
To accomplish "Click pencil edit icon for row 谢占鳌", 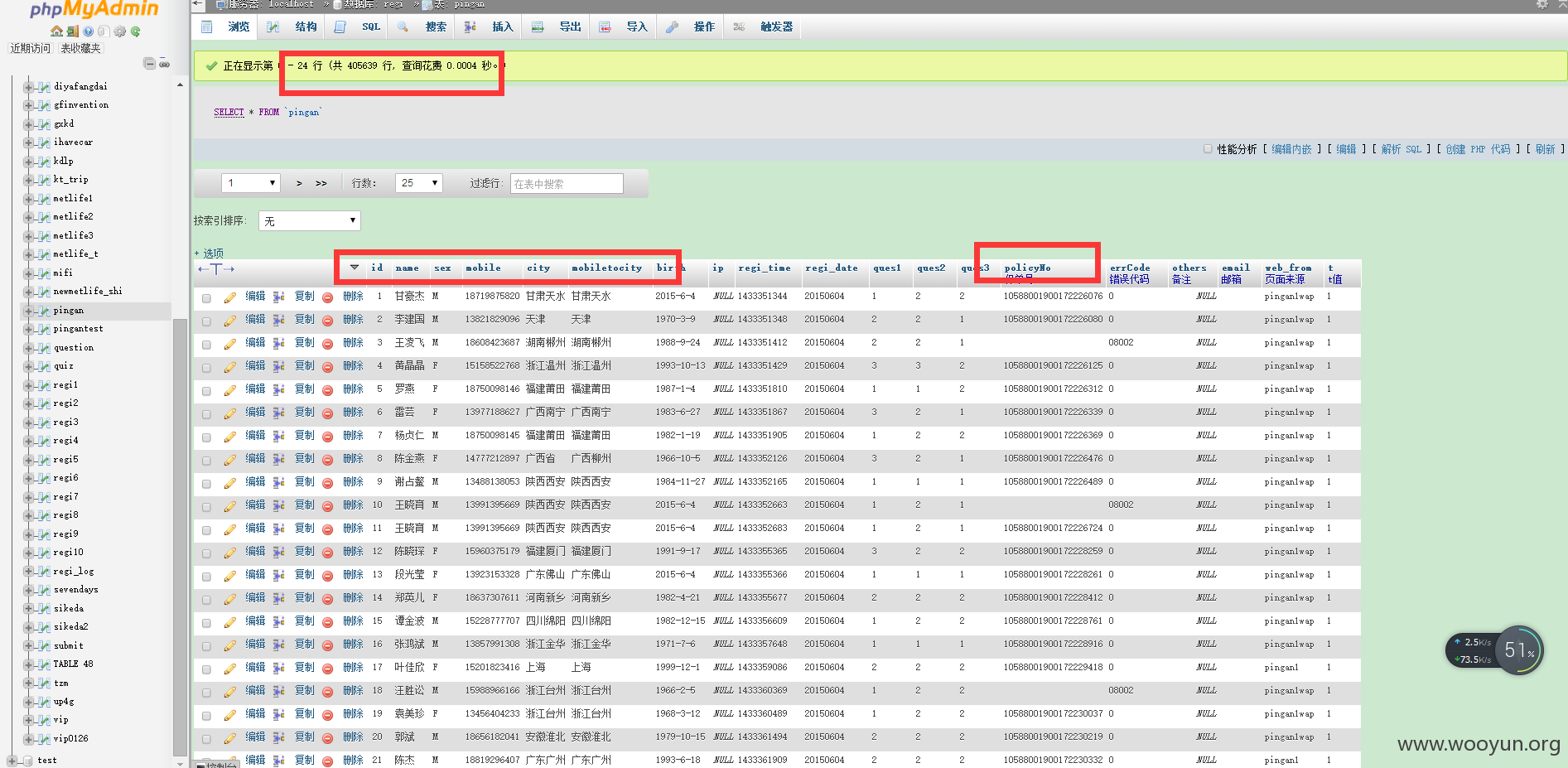I will click(x=229, y=482).
